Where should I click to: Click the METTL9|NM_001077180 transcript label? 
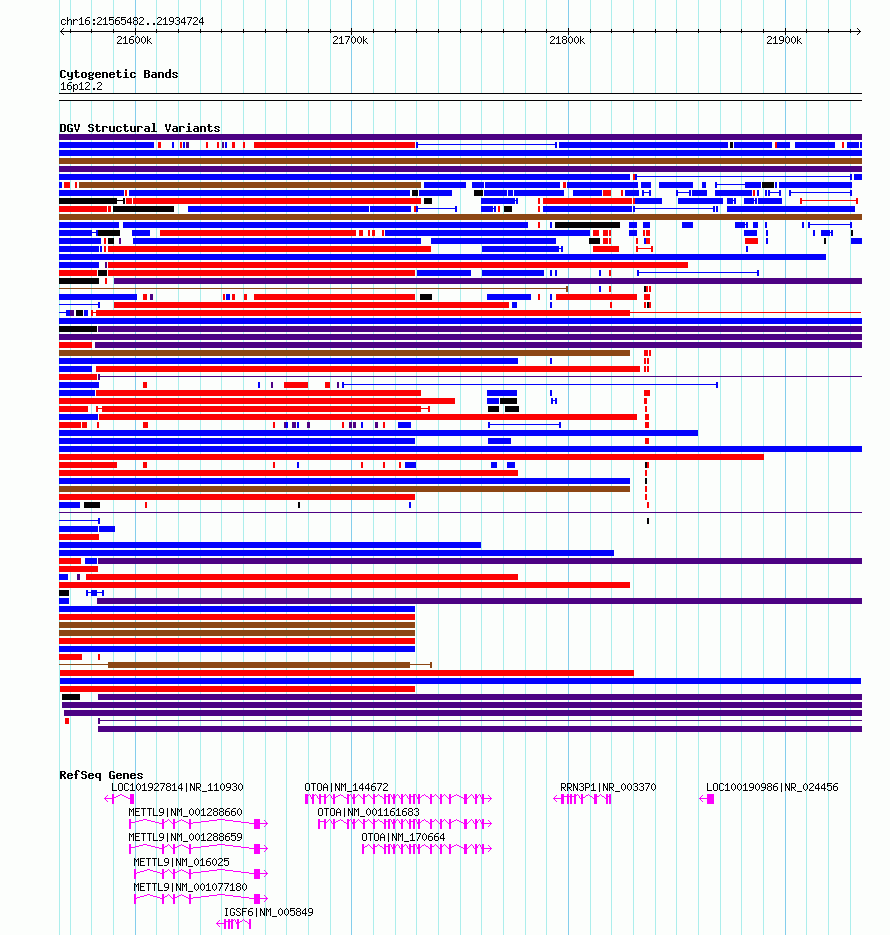pos(190,887)
